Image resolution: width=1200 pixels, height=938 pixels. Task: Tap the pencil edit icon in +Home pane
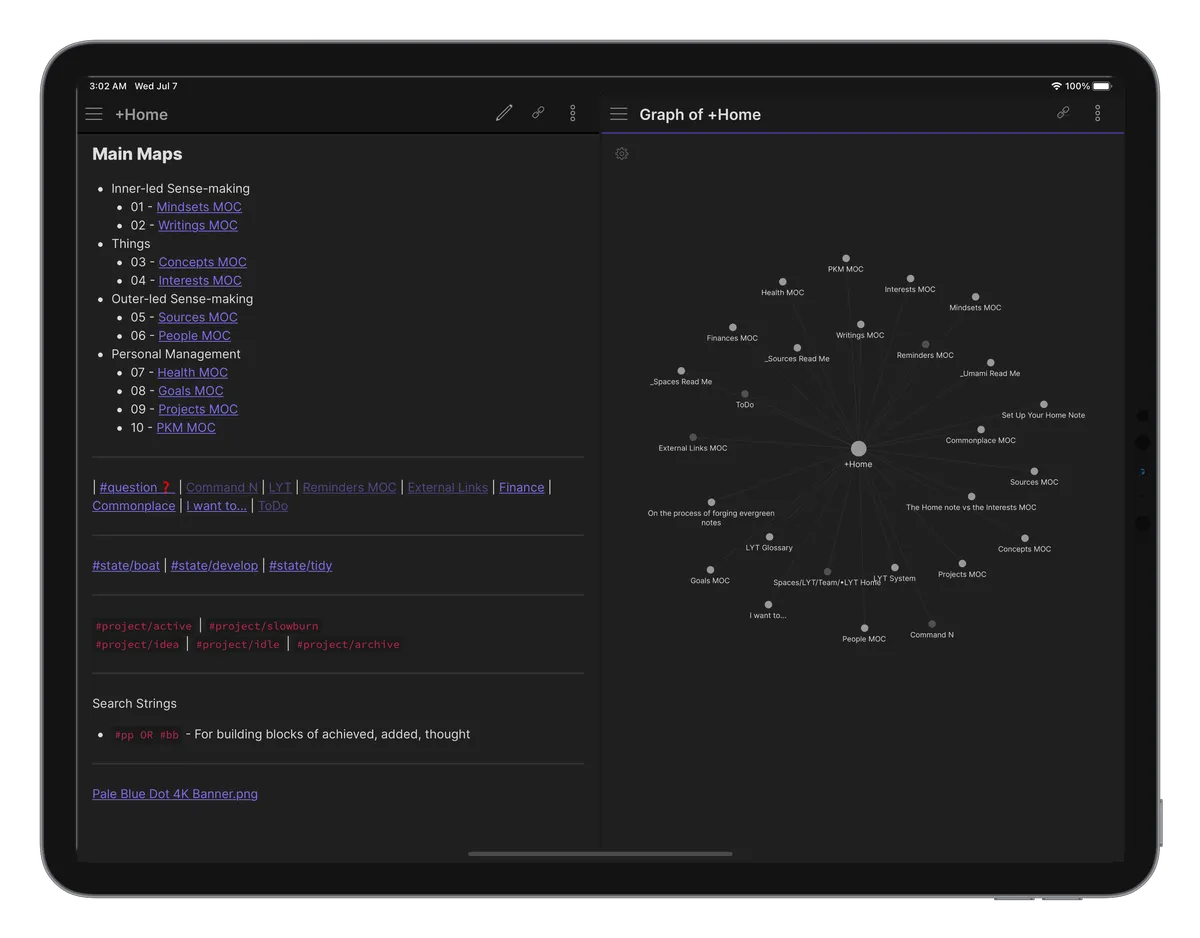tap(504, 113)
